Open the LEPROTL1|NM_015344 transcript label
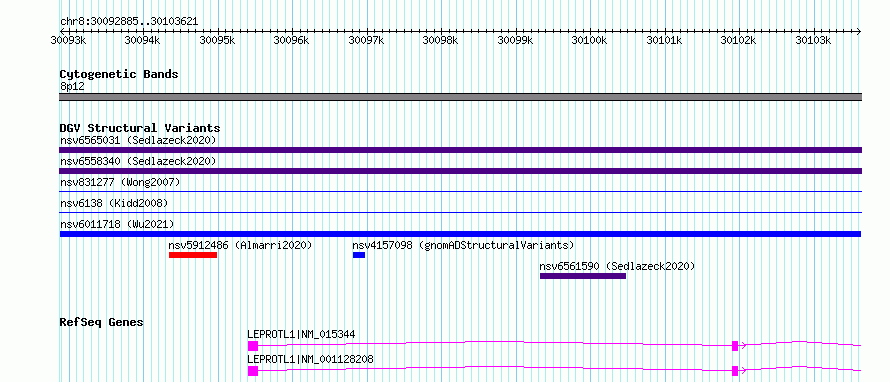The image size is (890, 382). [301, 335]
